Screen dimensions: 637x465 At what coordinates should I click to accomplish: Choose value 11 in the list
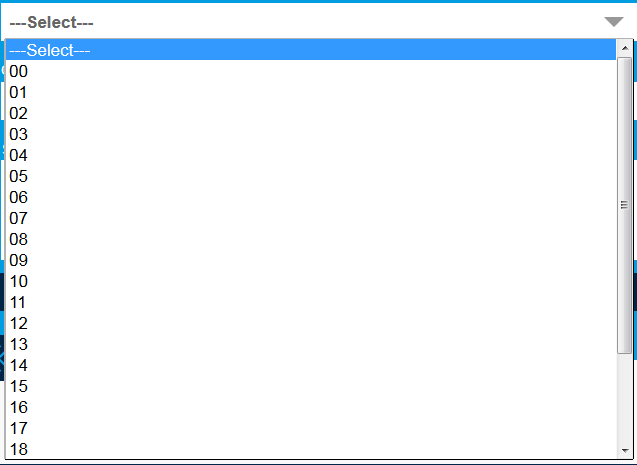point(311,302)
